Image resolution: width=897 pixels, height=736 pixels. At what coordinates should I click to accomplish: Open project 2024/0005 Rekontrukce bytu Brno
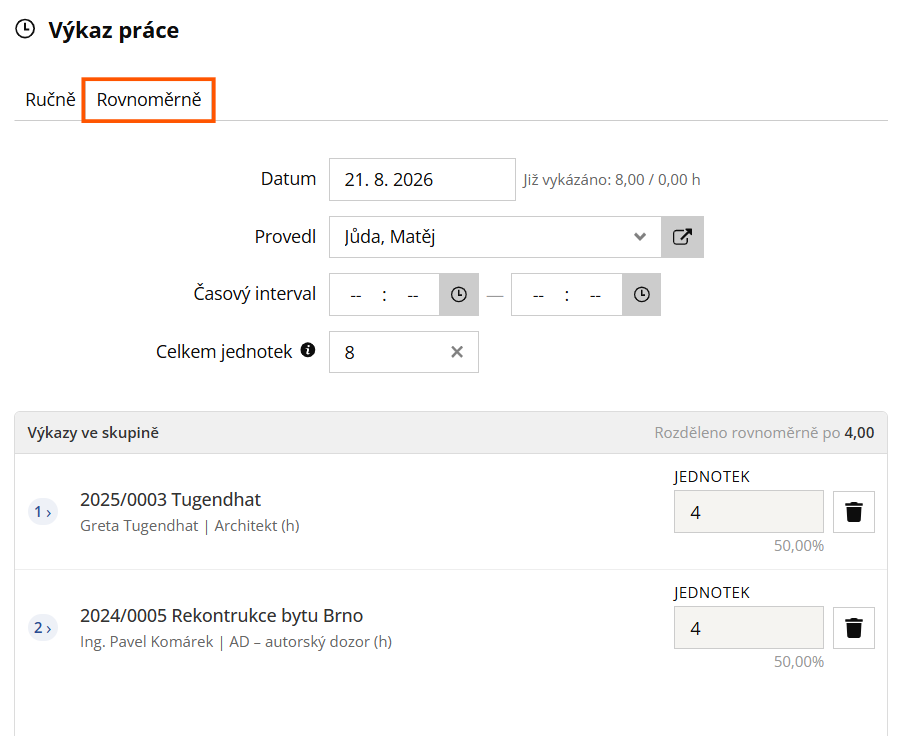click(x=221, y=616)
